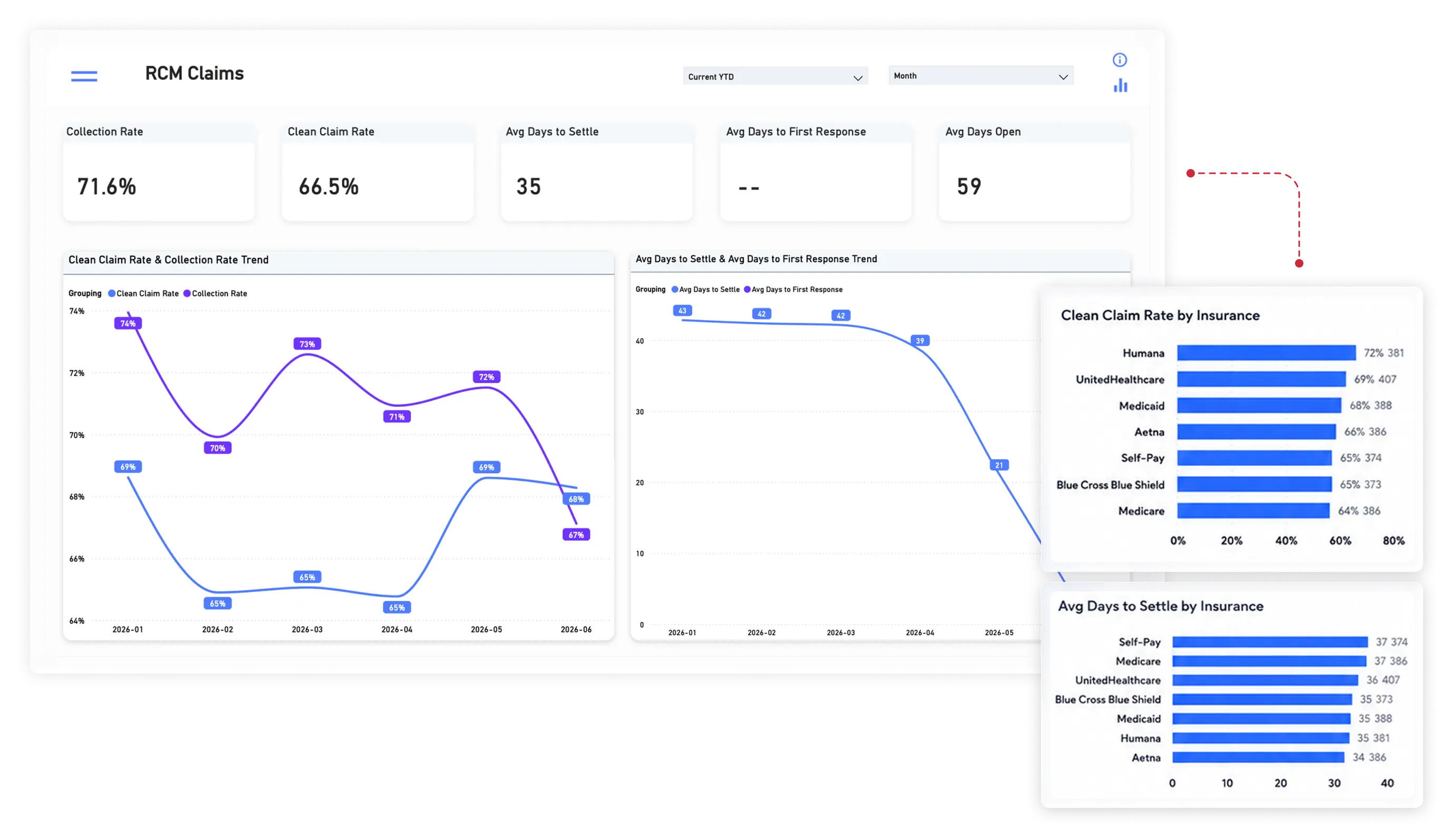Click the Clean Claim Rate 66.5% card

tap(378, 172)
